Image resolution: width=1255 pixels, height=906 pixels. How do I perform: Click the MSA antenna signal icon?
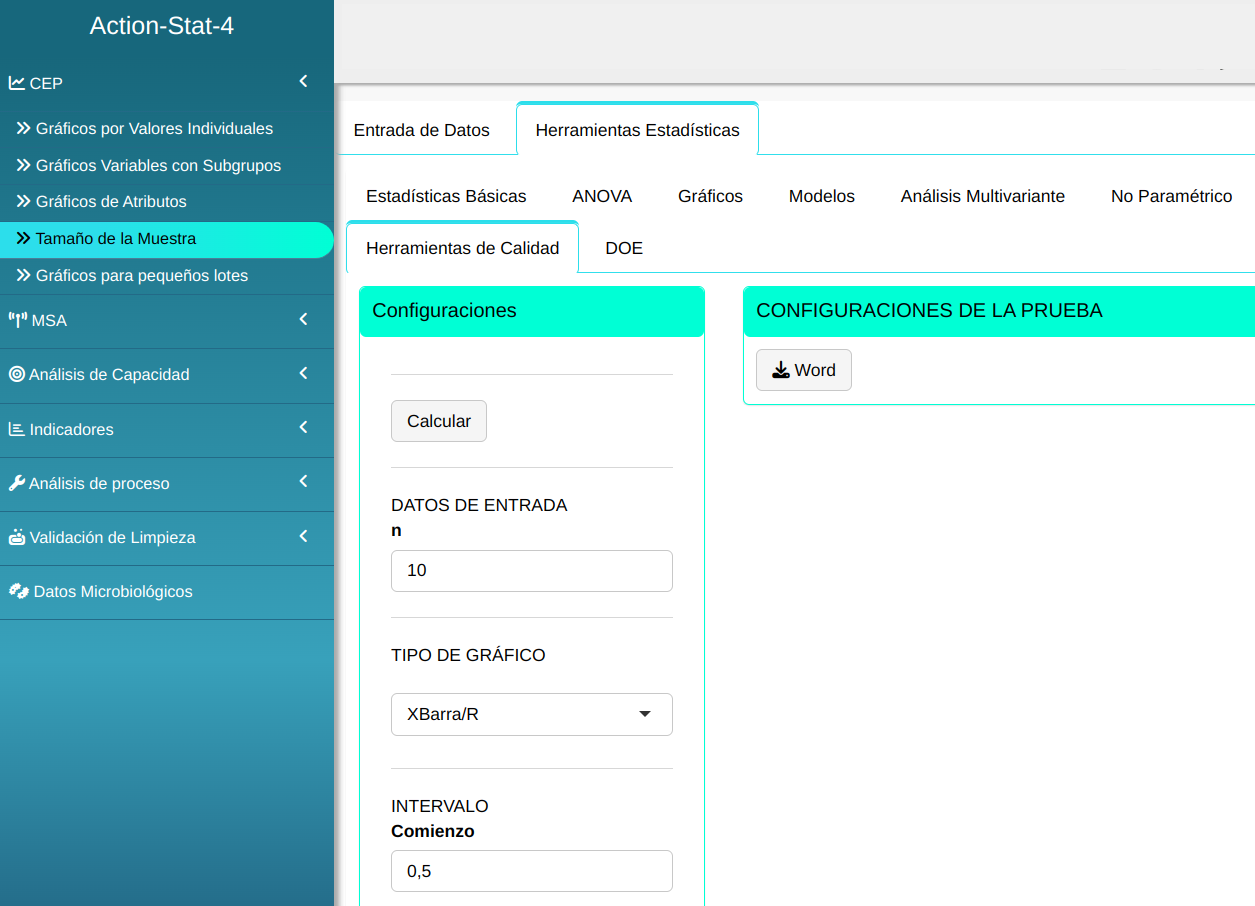[x=18, y=320]
